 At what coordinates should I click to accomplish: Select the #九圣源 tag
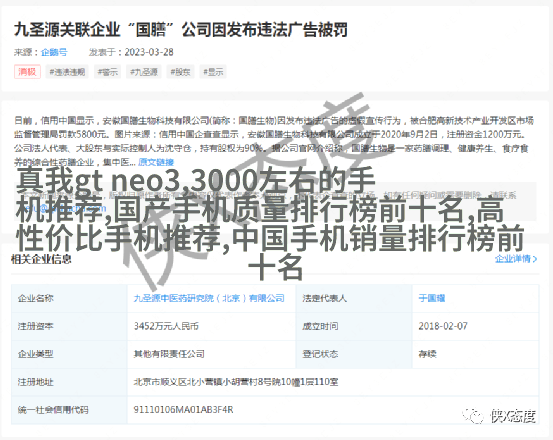144,72
